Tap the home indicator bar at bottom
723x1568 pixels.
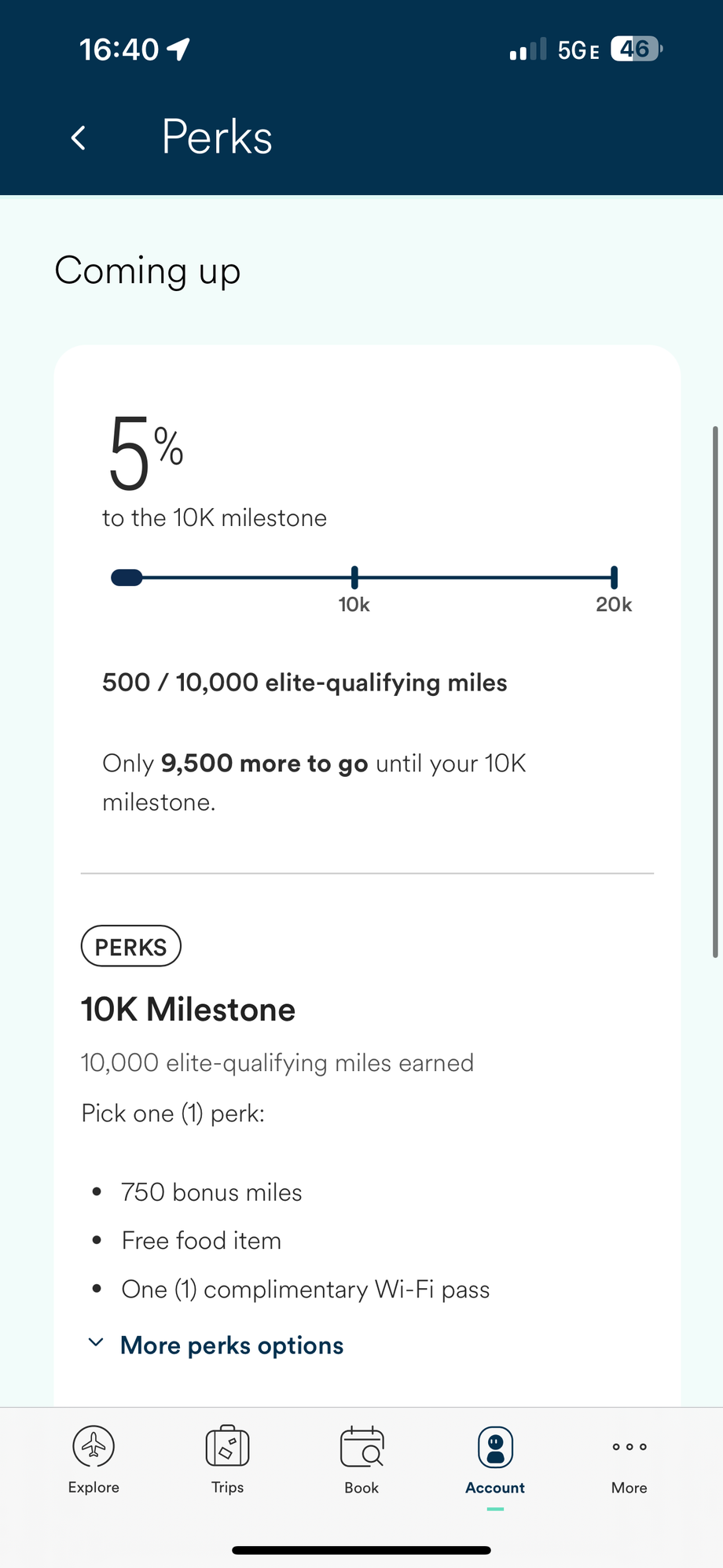[x=361, y=1550]
